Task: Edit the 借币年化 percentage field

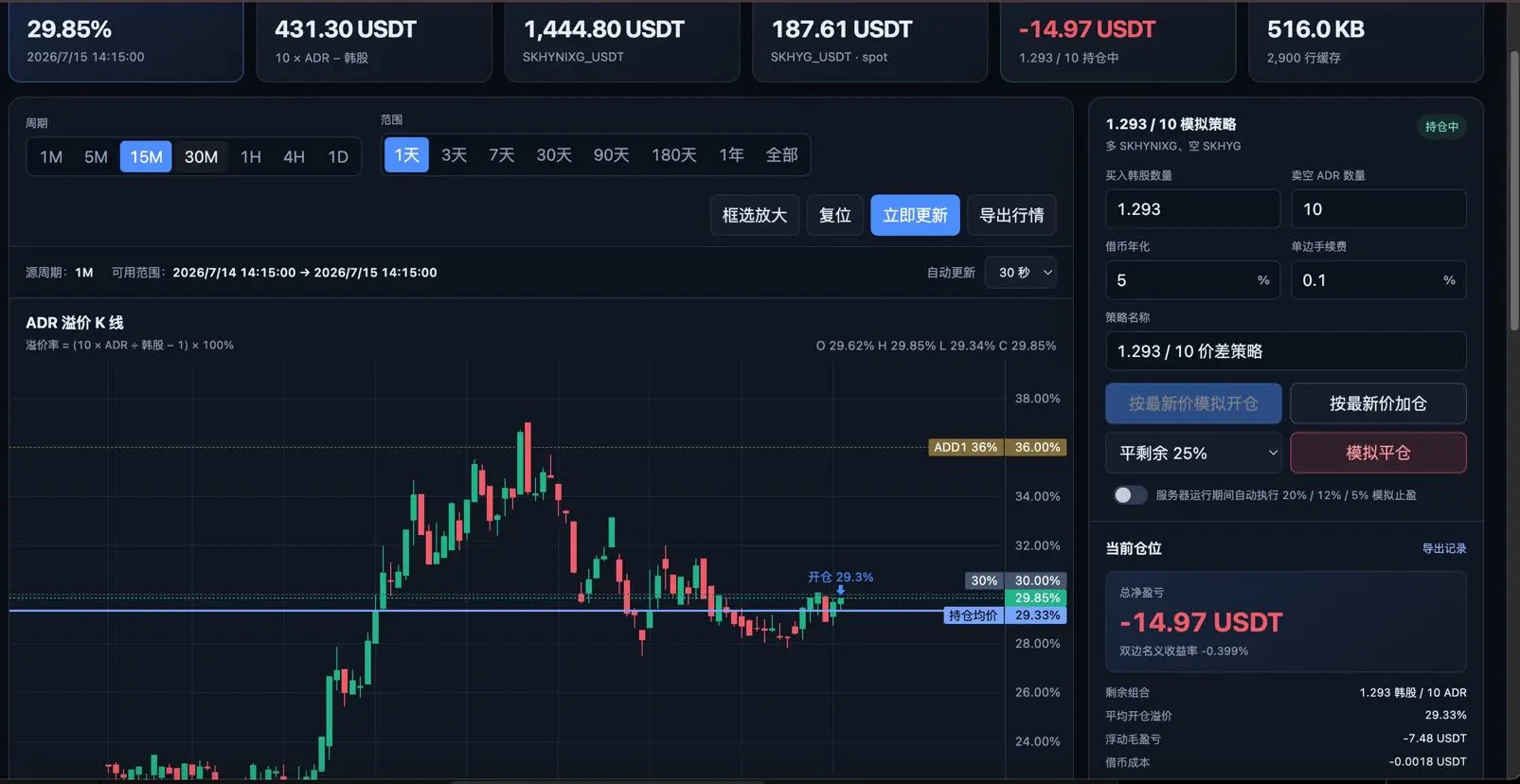Action: coord(1192,280)
